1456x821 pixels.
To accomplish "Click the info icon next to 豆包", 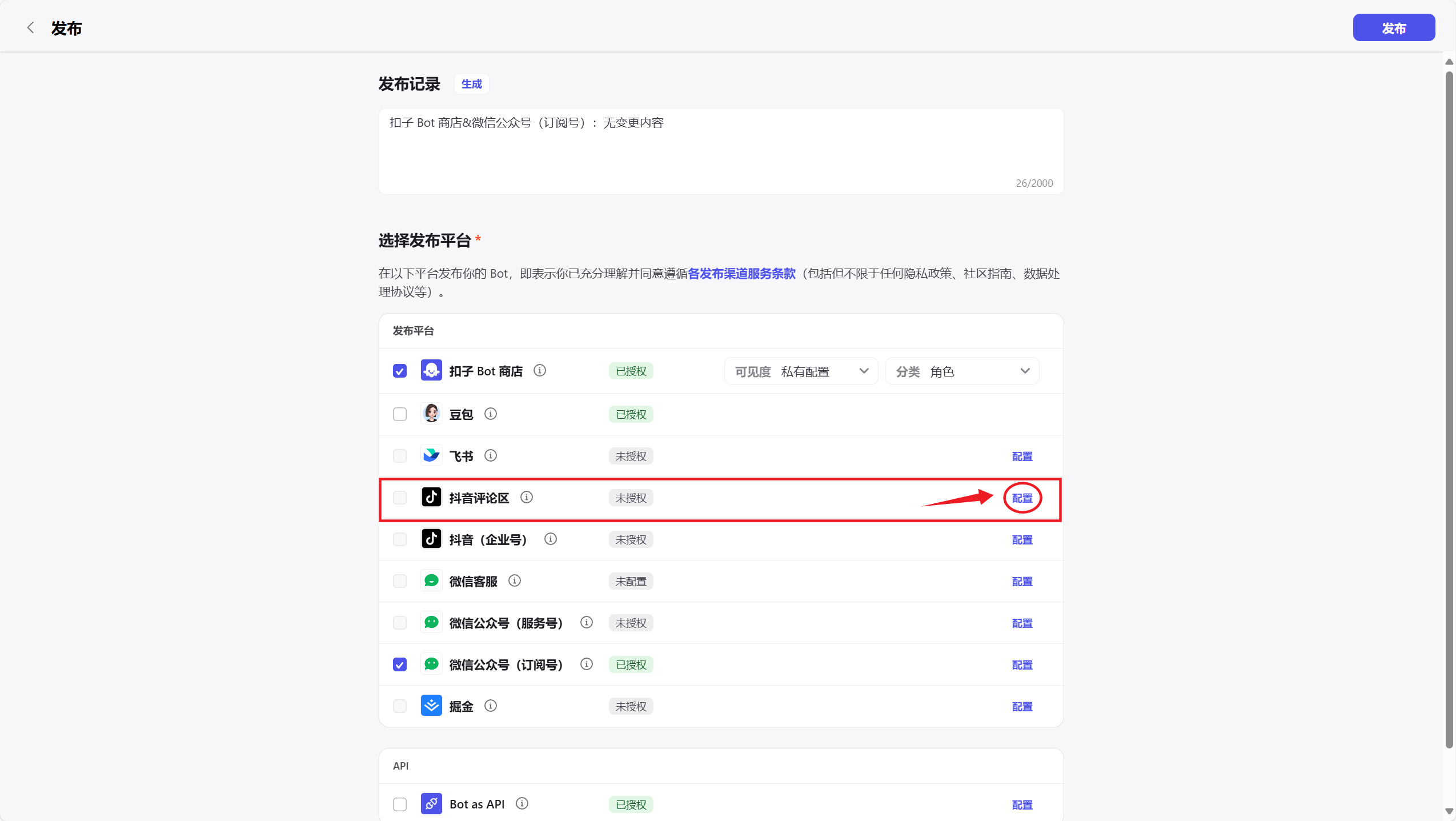I will click(491, 414).
